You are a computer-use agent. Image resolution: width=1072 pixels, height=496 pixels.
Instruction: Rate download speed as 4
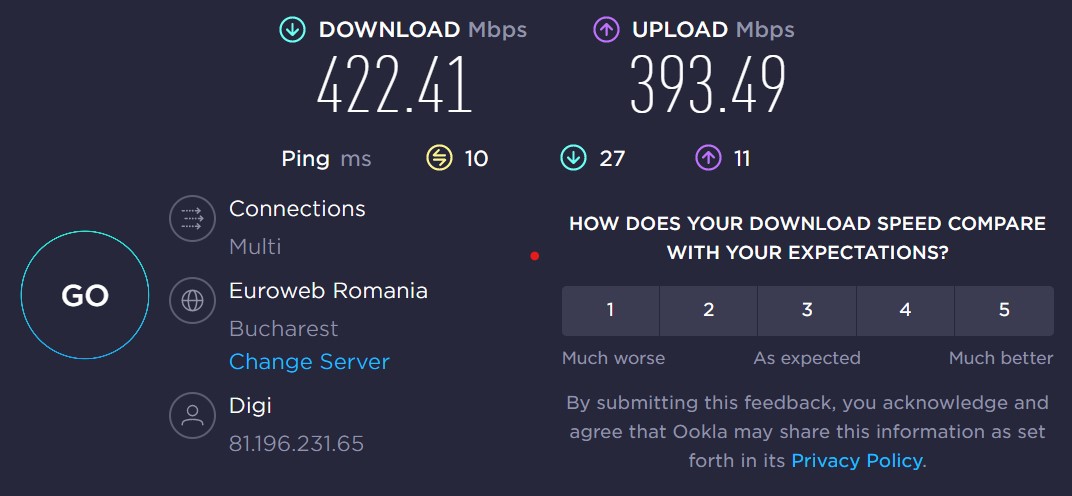pyautogui.click(x=905, y=310)
